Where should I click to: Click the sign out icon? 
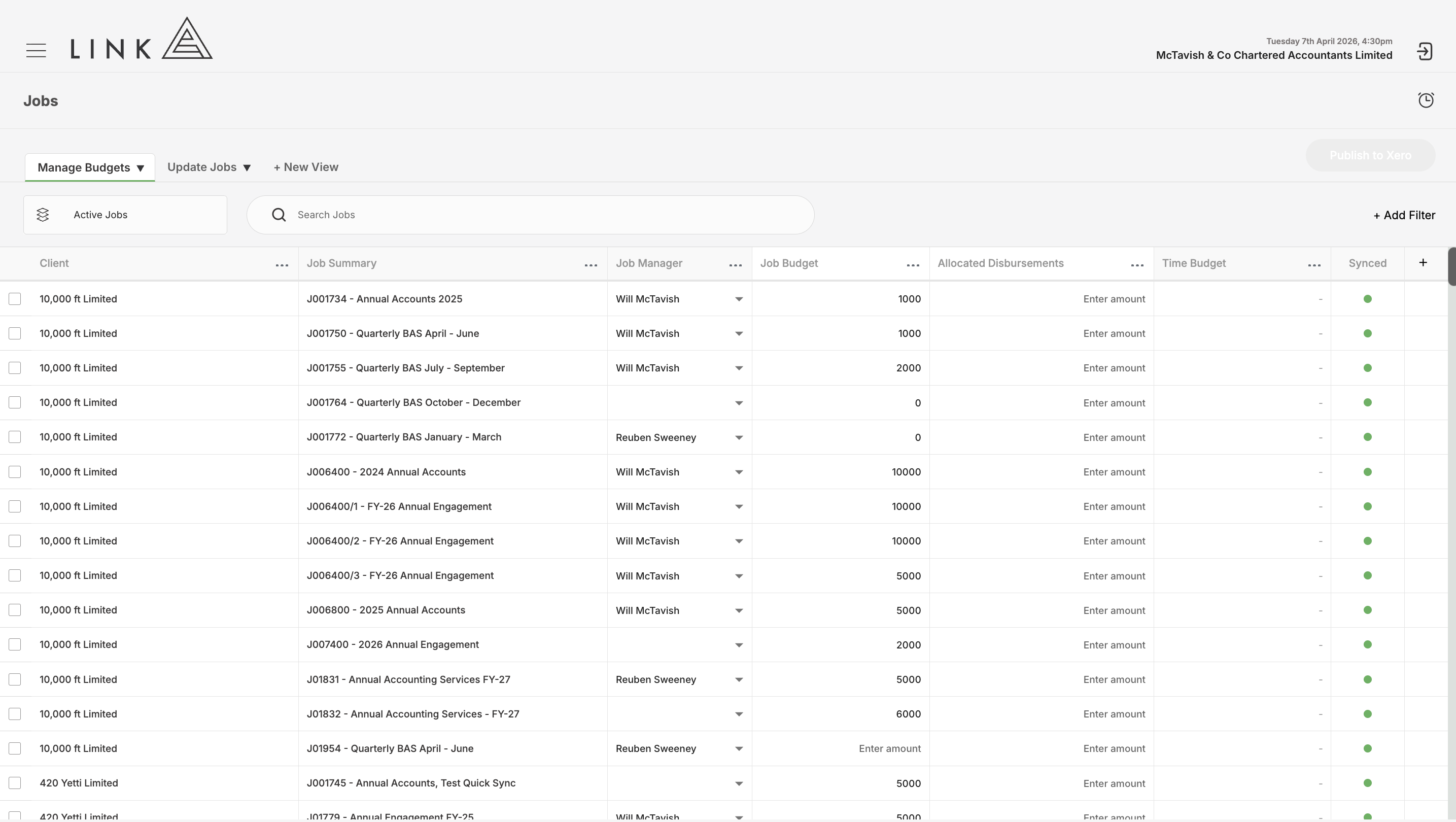tap(1425, 51)
